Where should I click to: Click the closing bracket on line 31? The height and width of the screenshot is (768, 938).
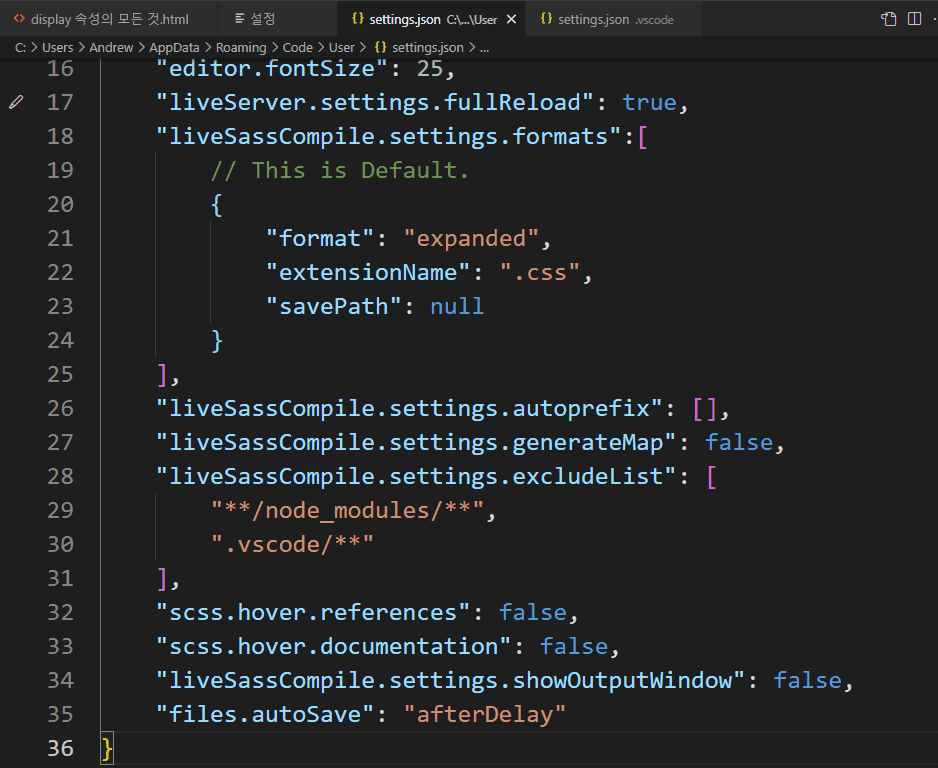pos(162,579)
